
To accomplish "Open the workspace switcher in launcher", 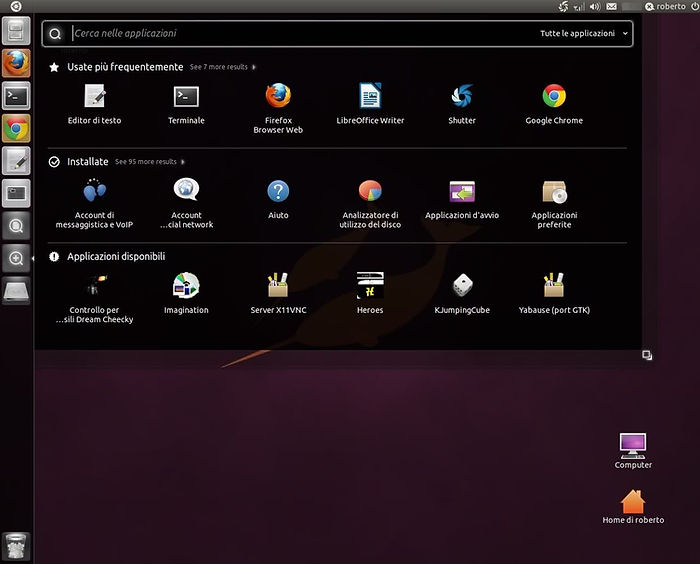I will [x=16, y=193].
